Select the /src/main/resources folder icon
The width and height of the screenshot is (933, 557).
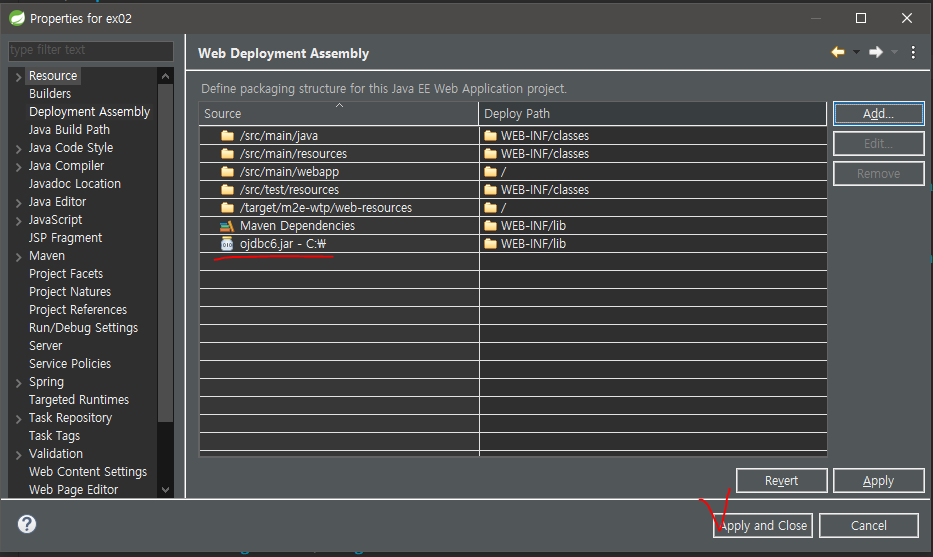click(227, 154)
